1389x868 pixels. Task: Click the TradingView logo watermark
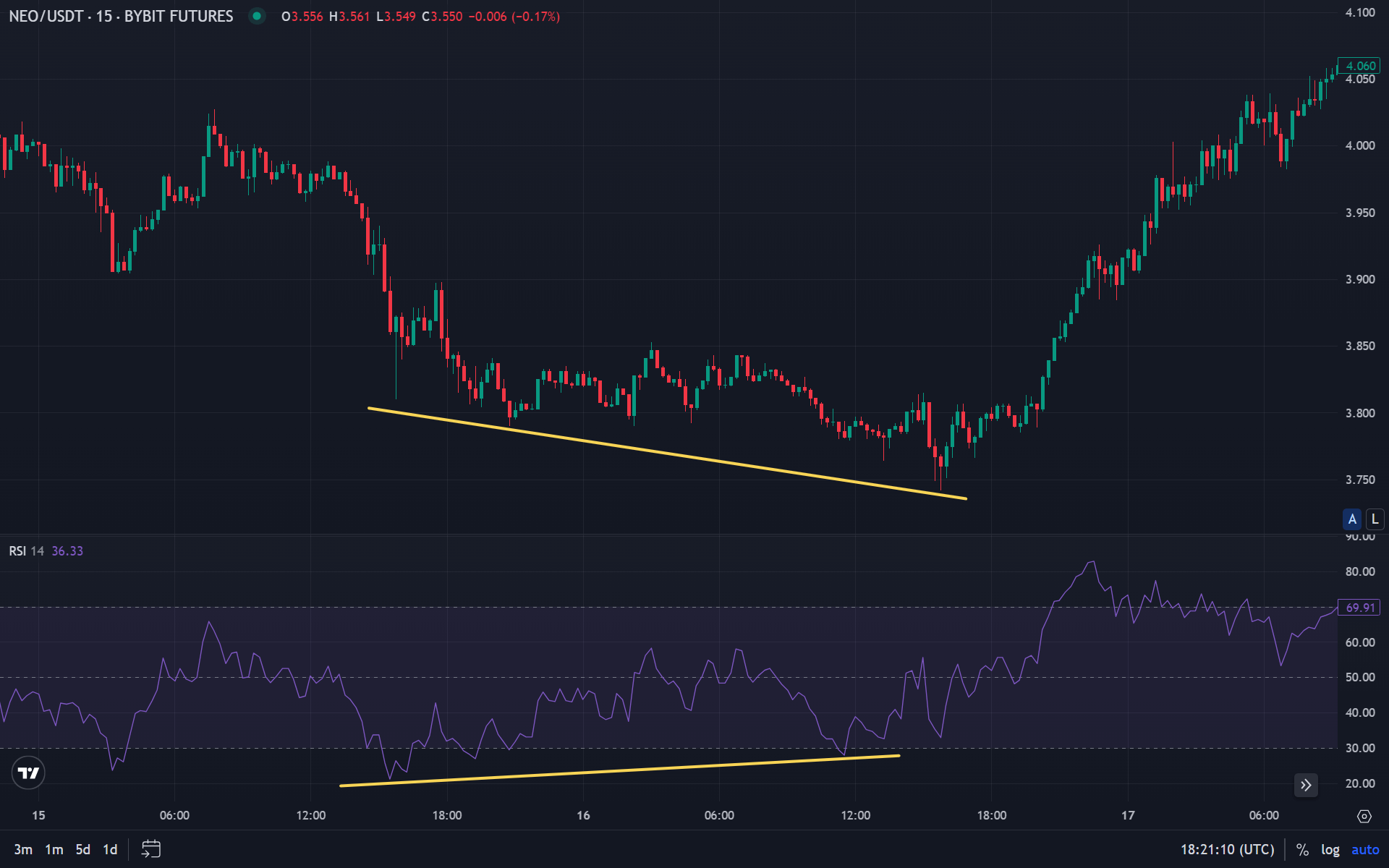[27, 773]
